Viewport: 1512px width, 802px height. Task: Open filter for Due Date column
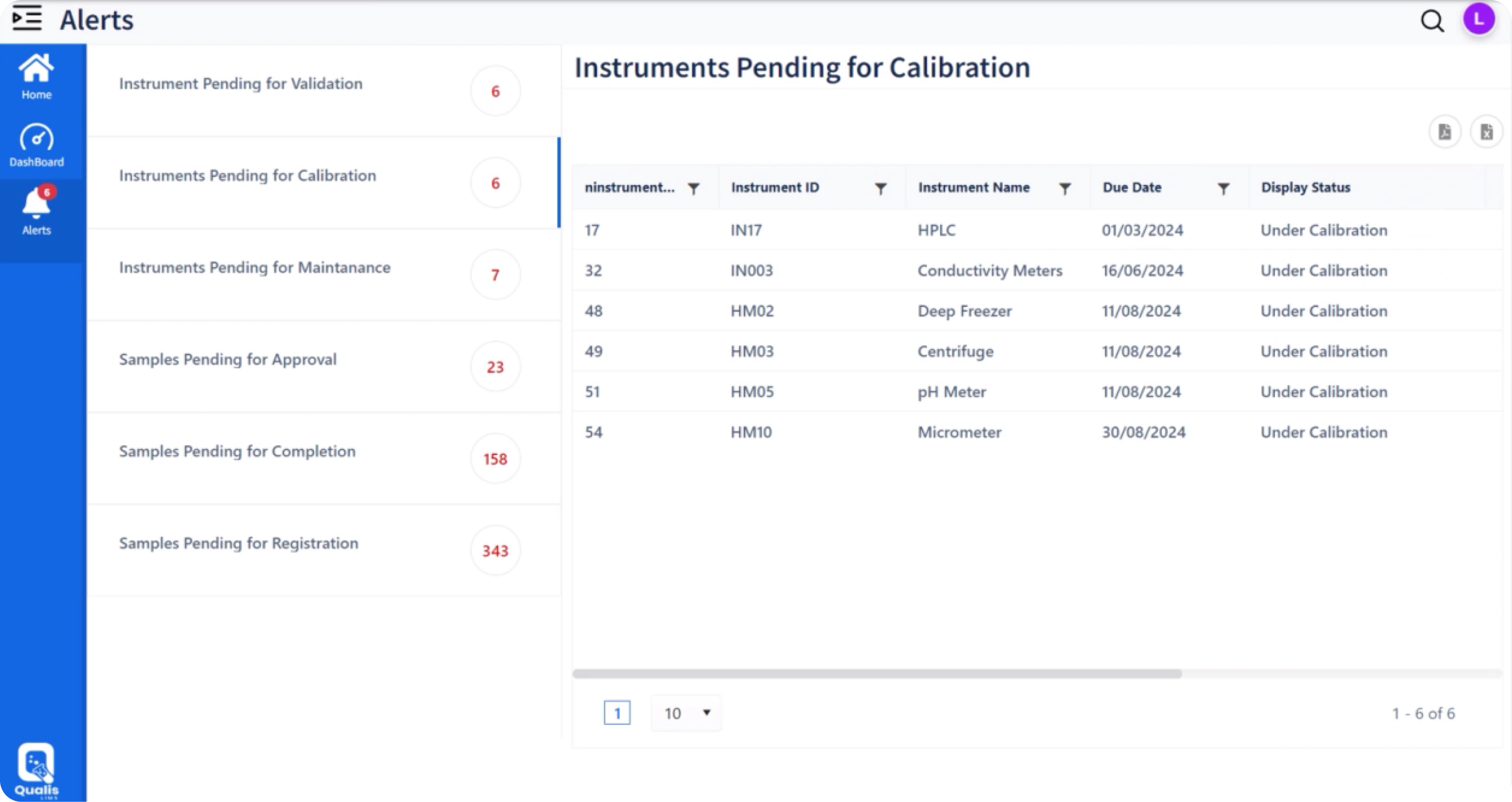click(1223, 188)
